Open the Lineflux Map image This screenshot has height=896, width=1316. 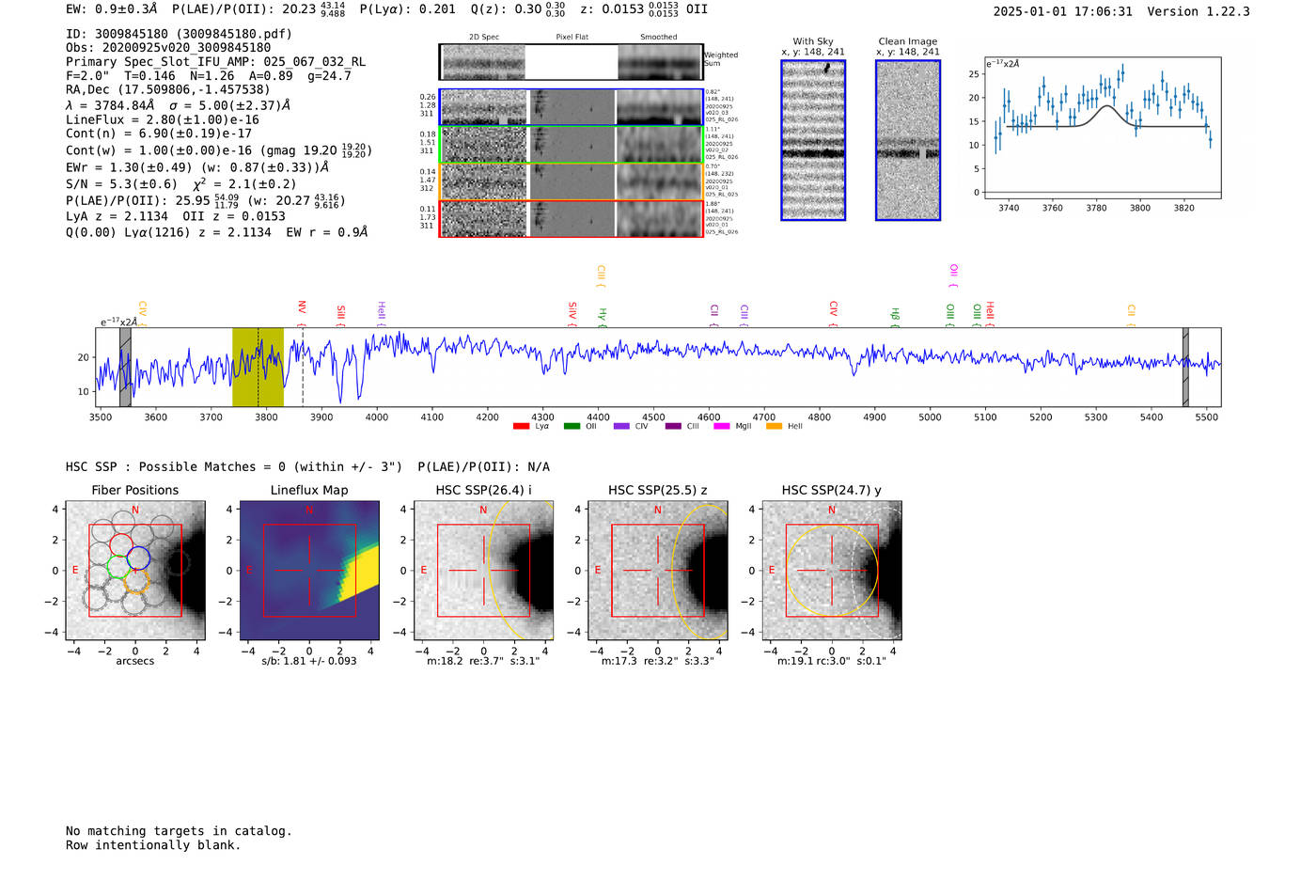click(309, 571)
